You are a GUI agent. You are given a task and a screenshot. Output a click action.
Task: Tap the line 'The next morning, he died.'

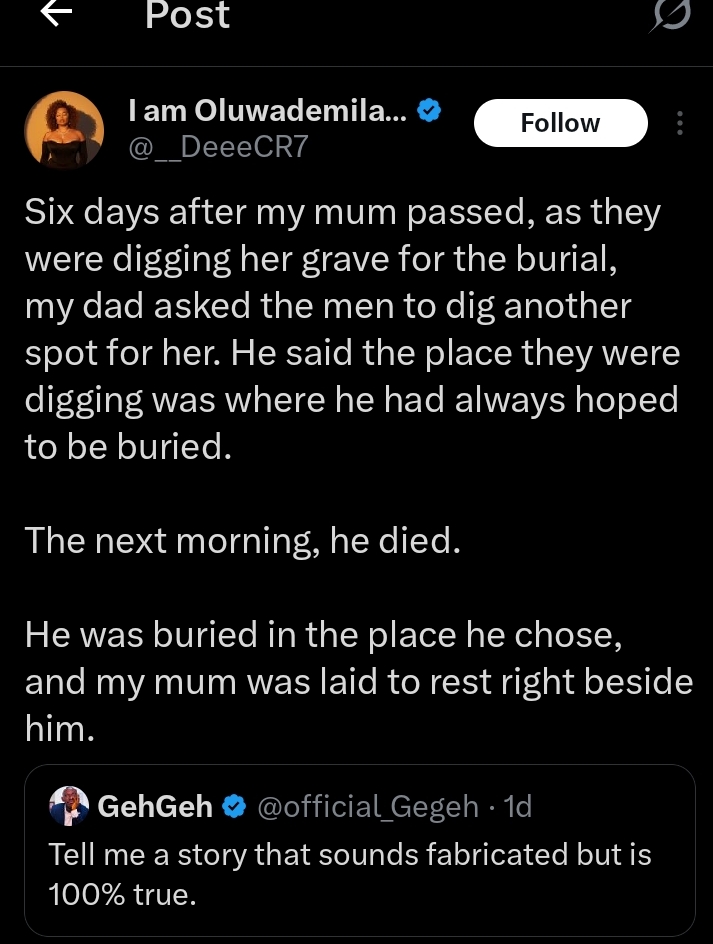[243, 540]
